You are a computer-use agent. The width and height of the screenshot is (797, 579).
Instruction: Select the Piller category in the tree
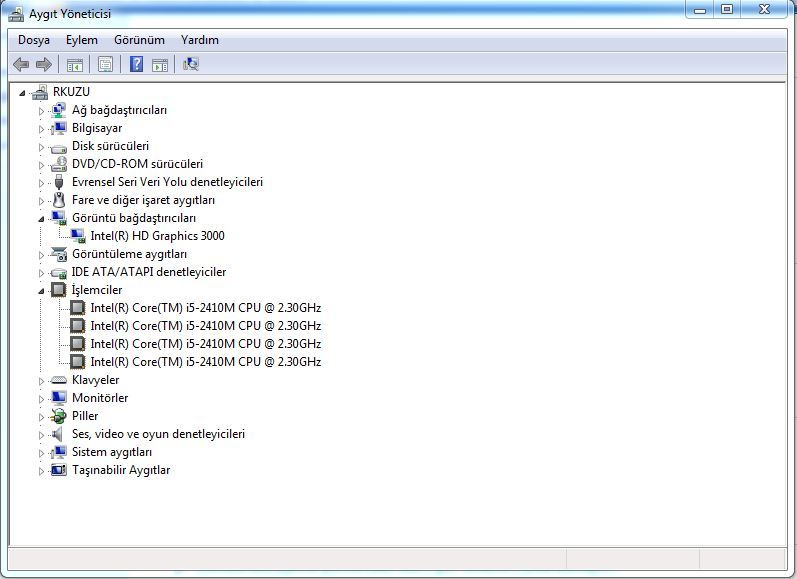pos(85,416)
